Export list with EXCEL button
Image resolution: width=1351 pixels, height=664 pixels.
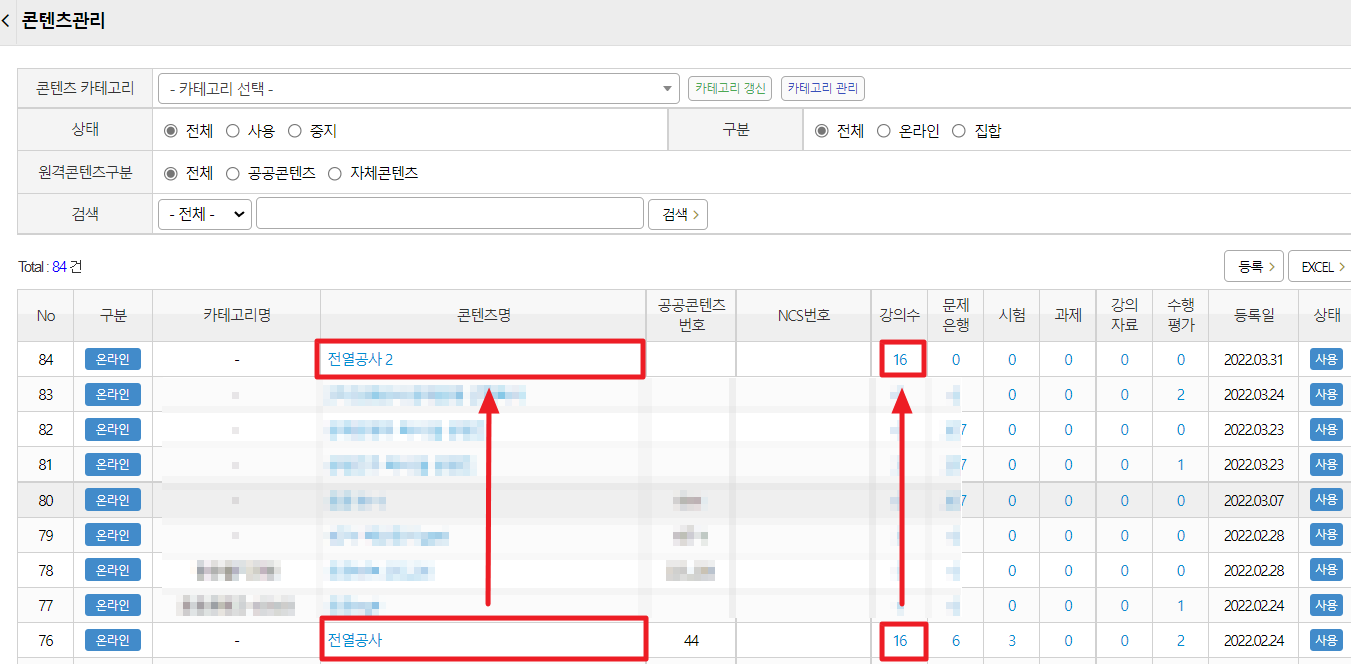(1320, 267)
